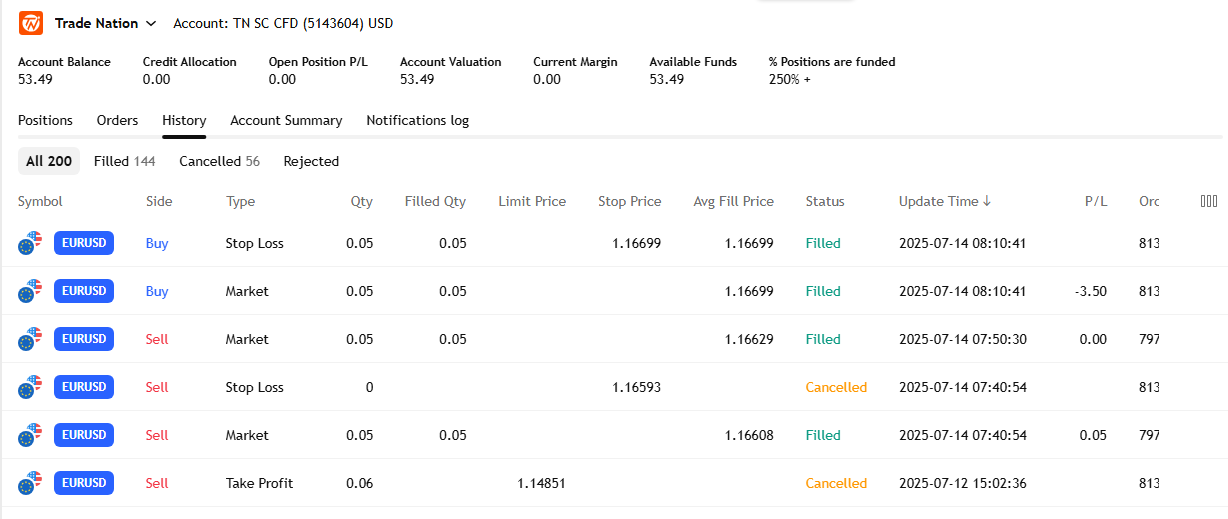Click the Symbol column header
This screenshot has width=1228, height=519.
coord(40,201)
